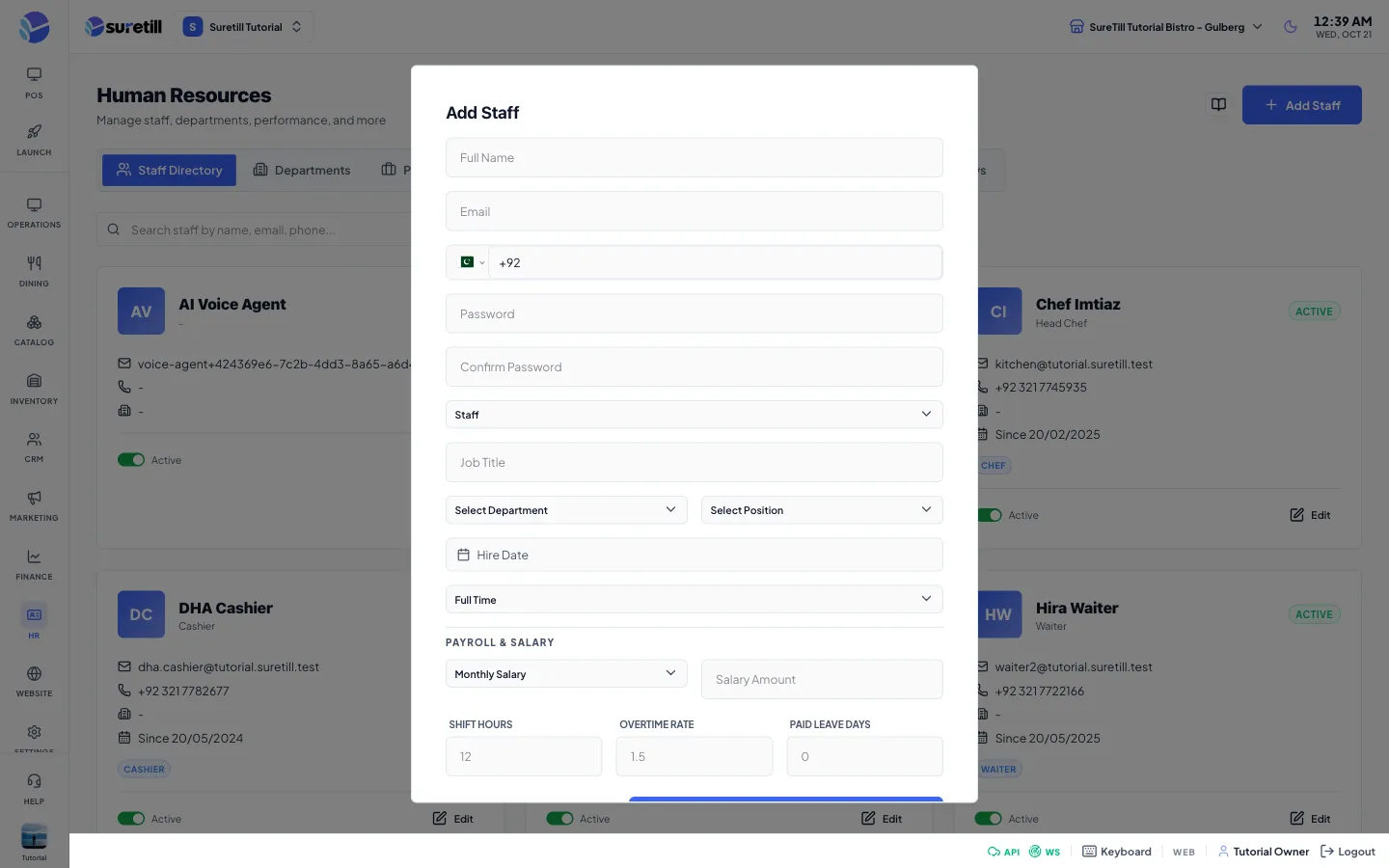The image size is (1389, 868).
Task: Click the Job Title field
Action: point(694,462)
